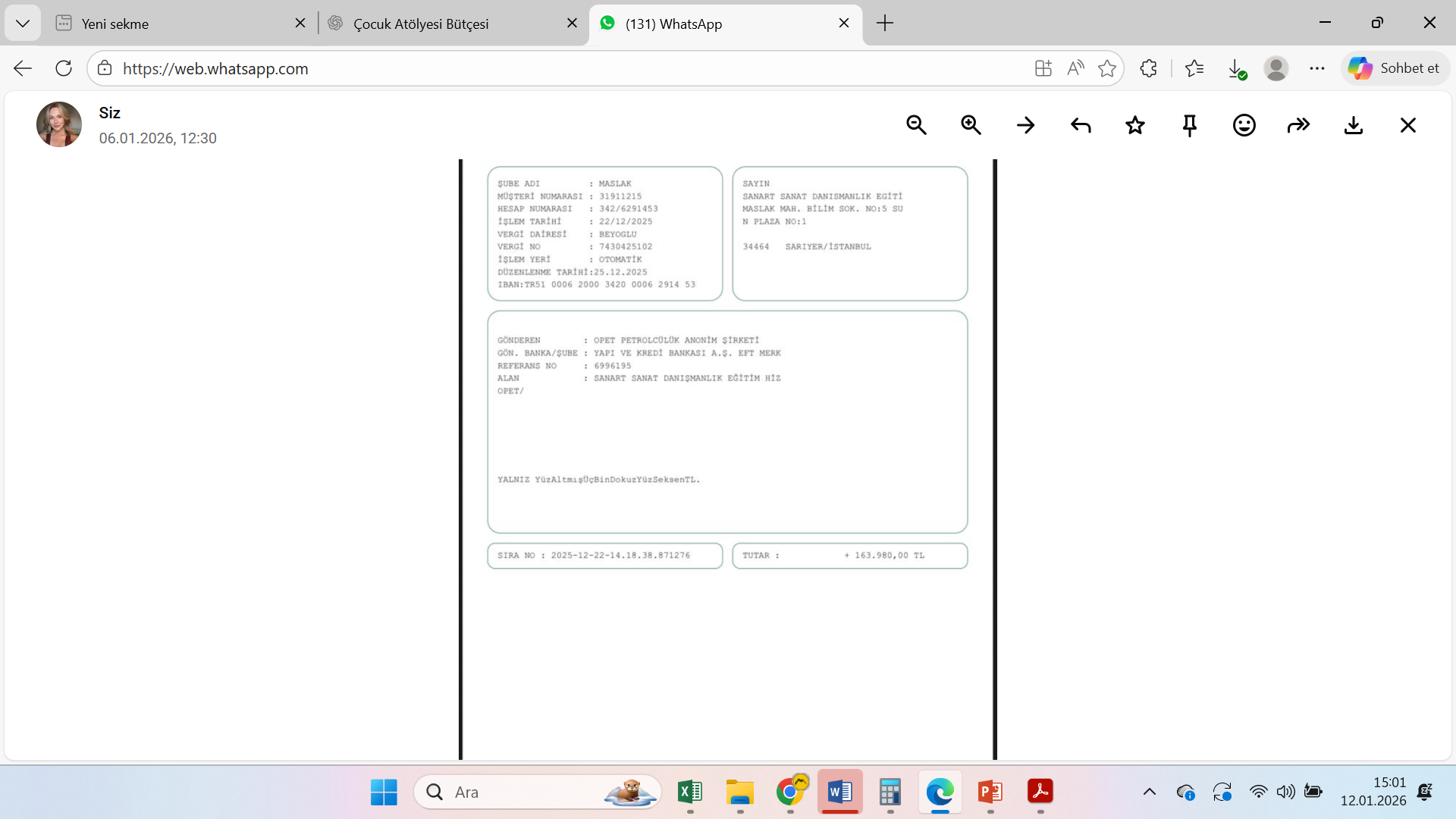
Task: Open Calculator from the taskbar
Action: [890, 792]
